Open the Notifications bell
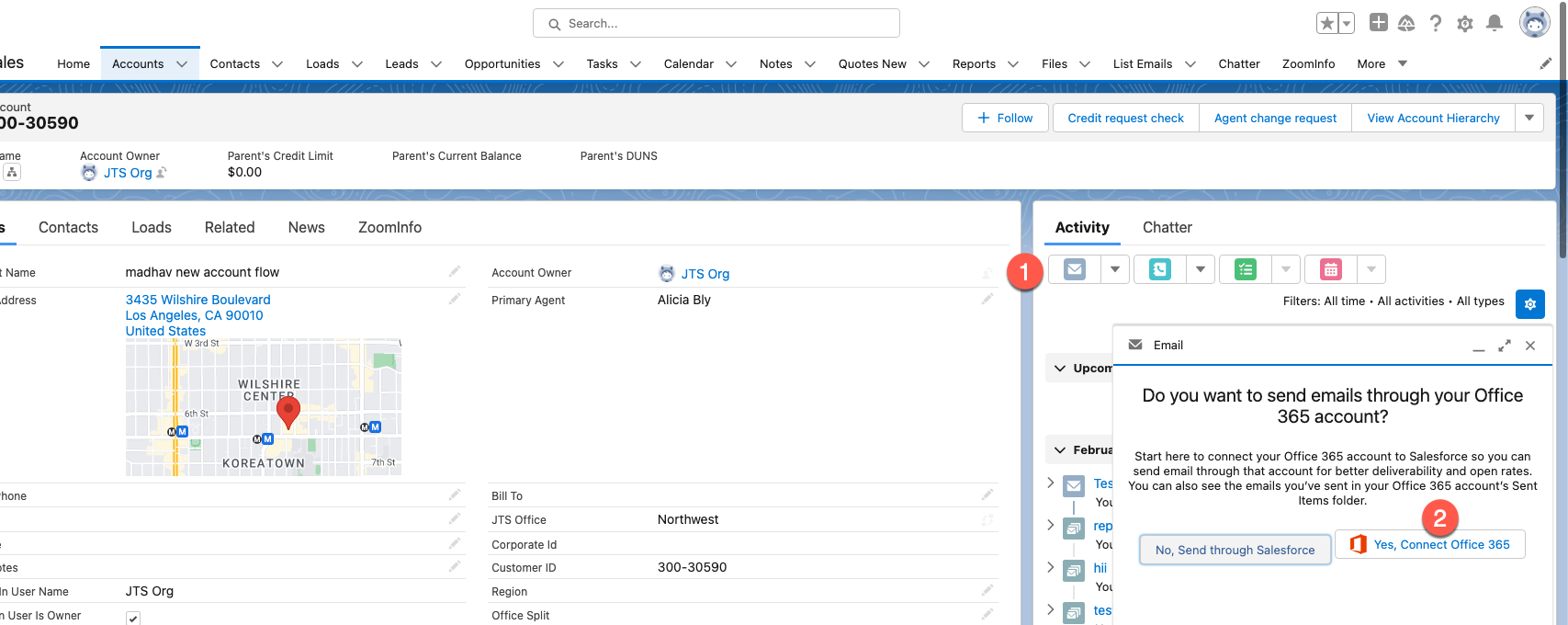 click(1495, 23)
